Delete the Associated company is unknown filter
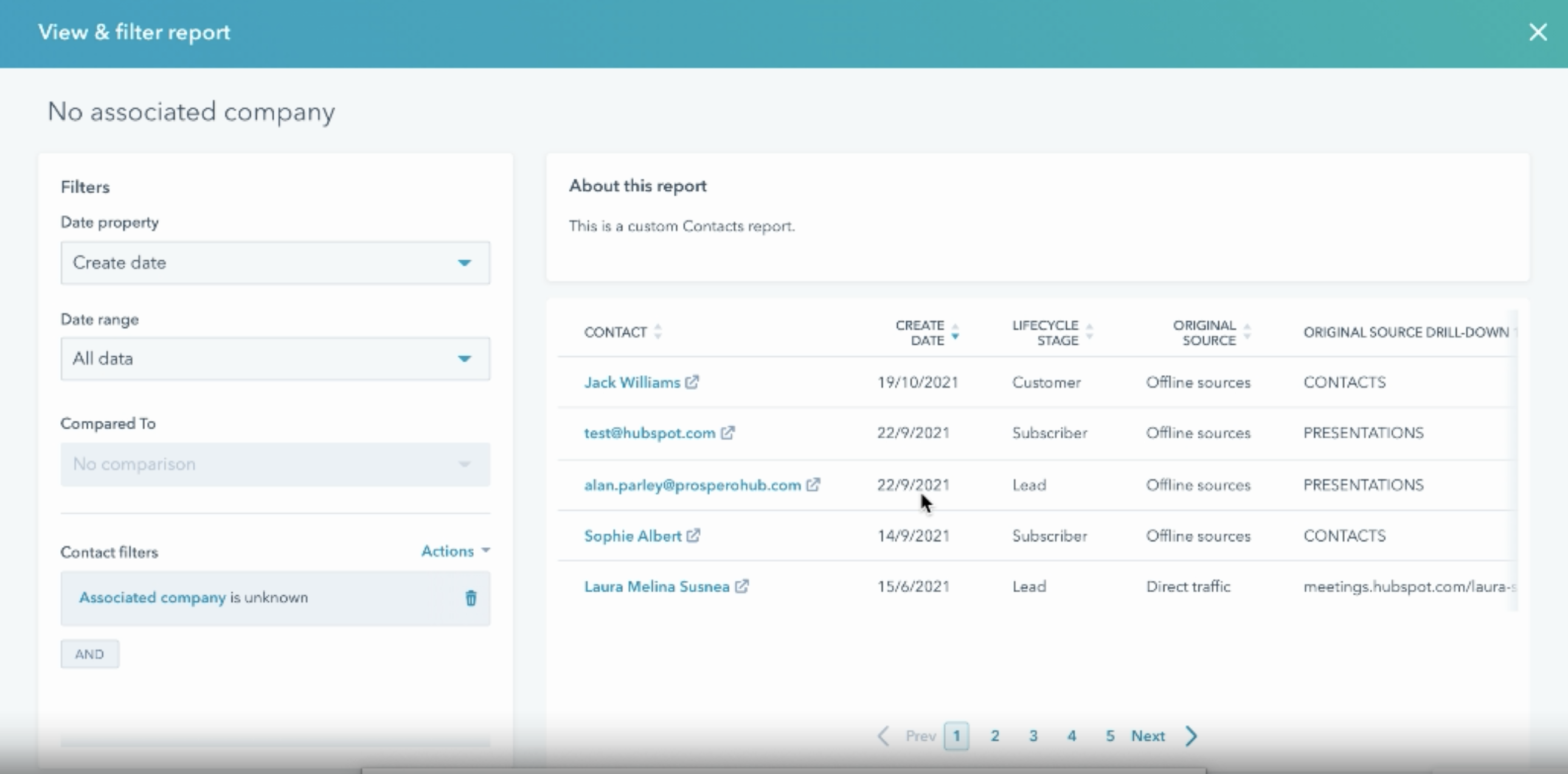The image size is (1568, 774). coord(471,598)
